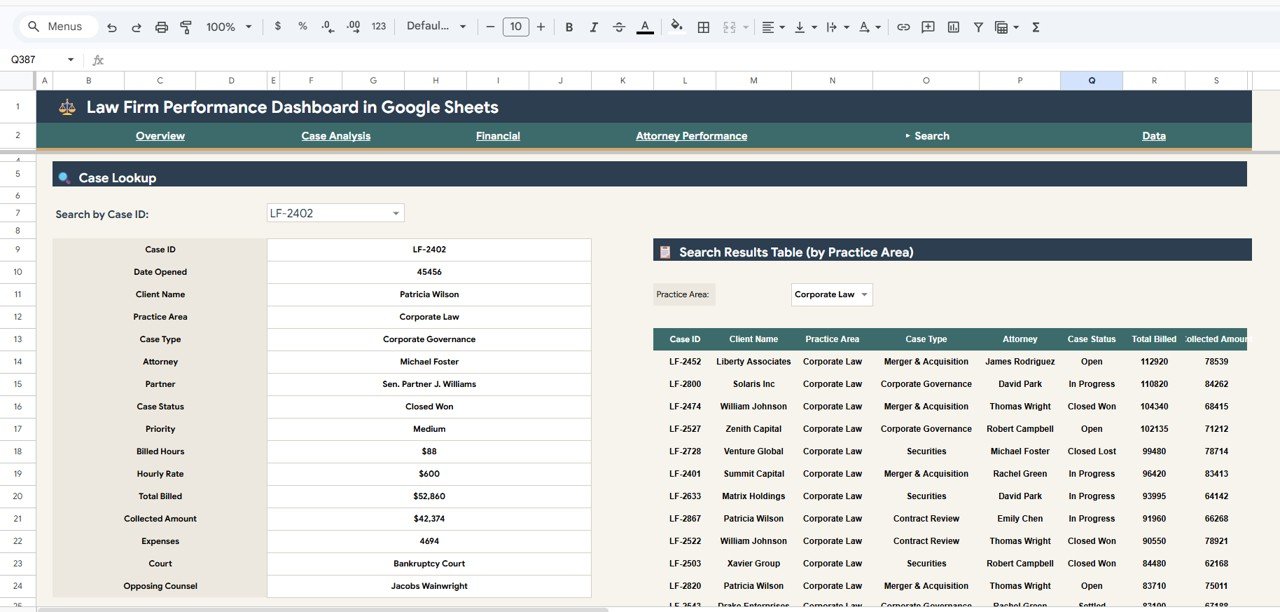Insert a comment using the comment icon

[927, 26]
